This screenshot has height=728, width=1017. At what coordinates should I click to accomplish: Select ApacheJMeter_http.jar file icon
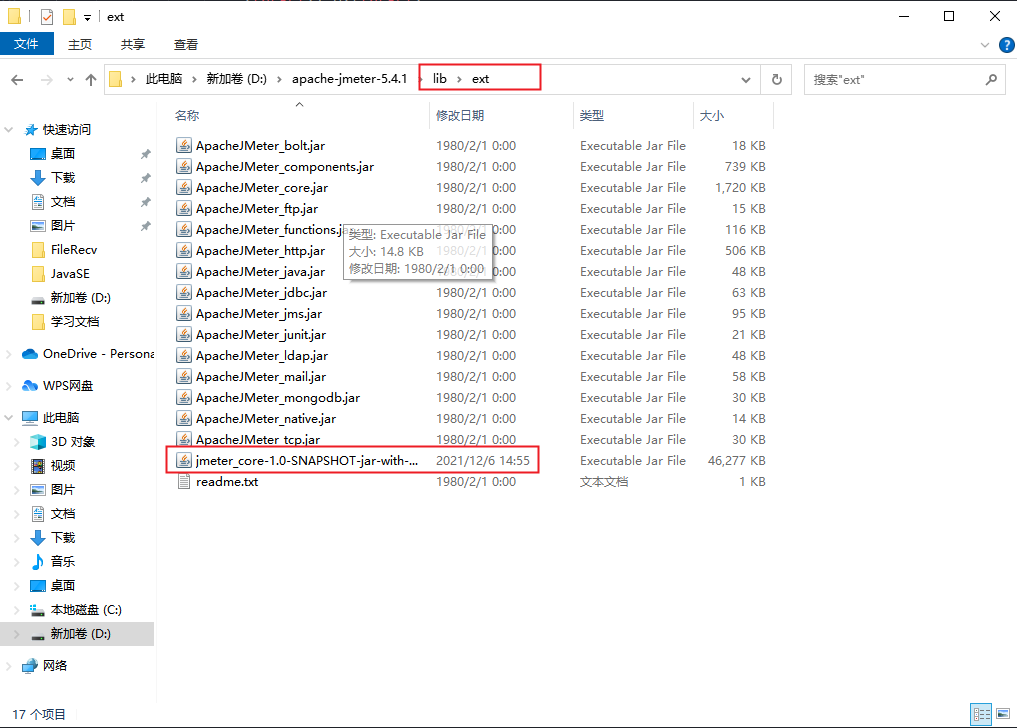click(x=184, y=250)
